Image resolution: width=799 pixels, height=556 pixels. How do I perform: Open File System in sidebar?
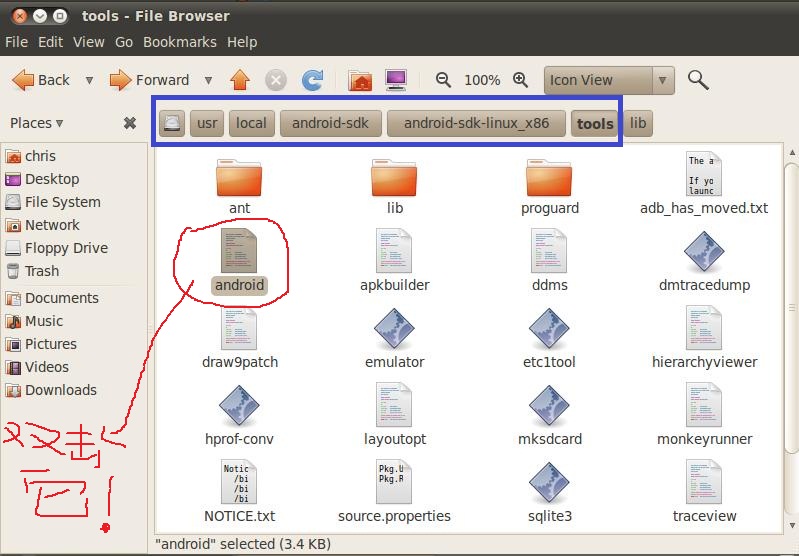coord(53,202)
